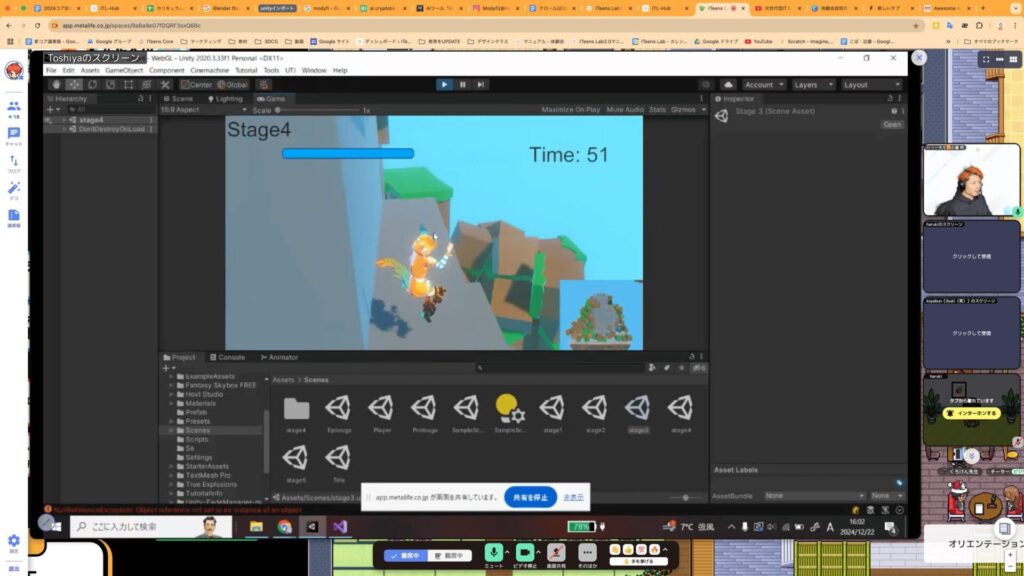Expand the Materials folder in Project tree
Screen dimensions: 1024x576
tap(172, 404)
